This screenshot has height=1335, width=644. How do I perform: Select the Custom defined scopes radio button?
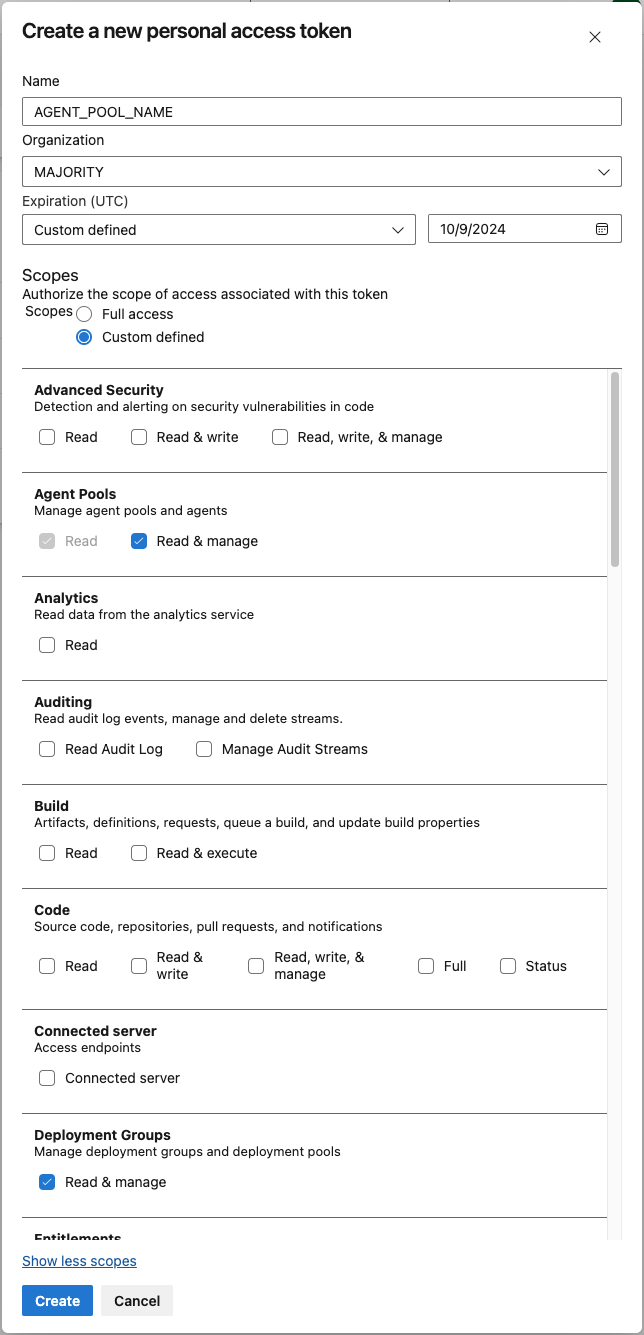85,337
